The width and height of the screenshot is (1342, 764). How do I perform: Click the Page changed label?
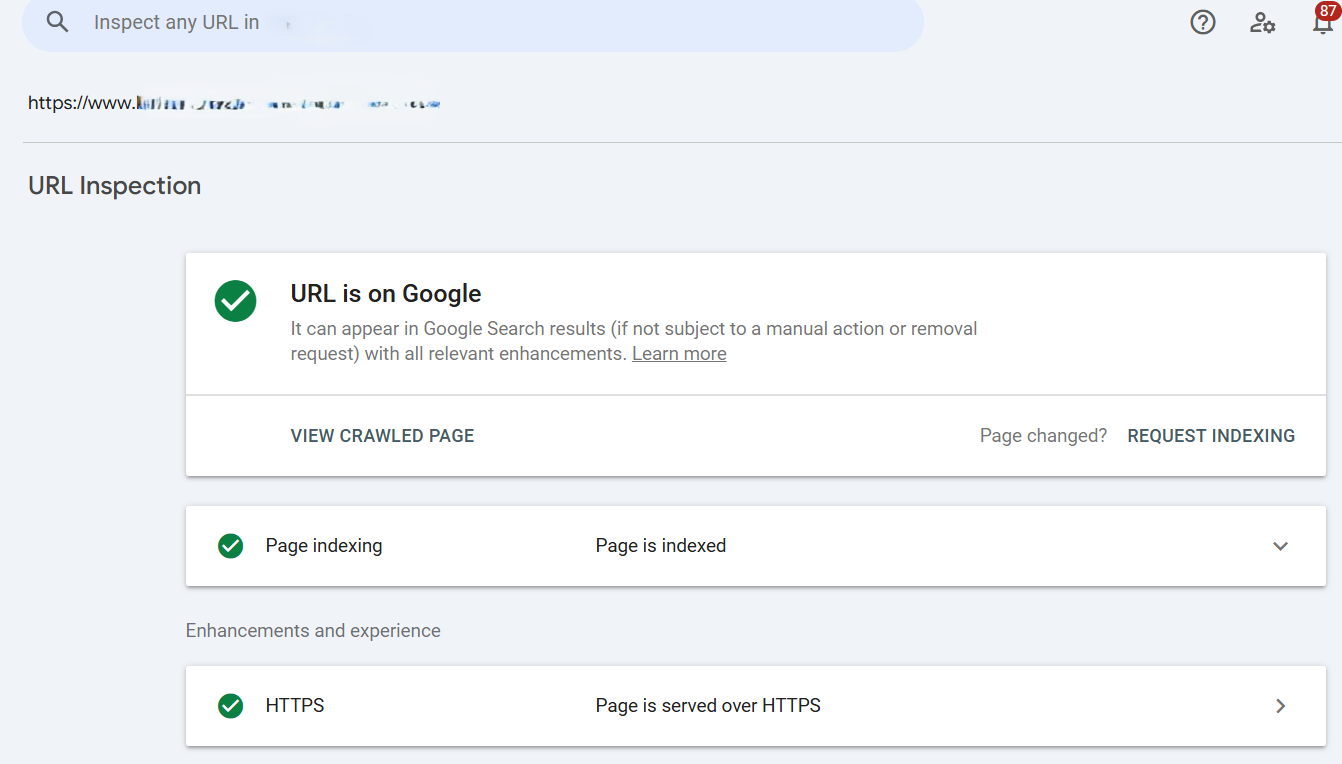point(1043,435)
